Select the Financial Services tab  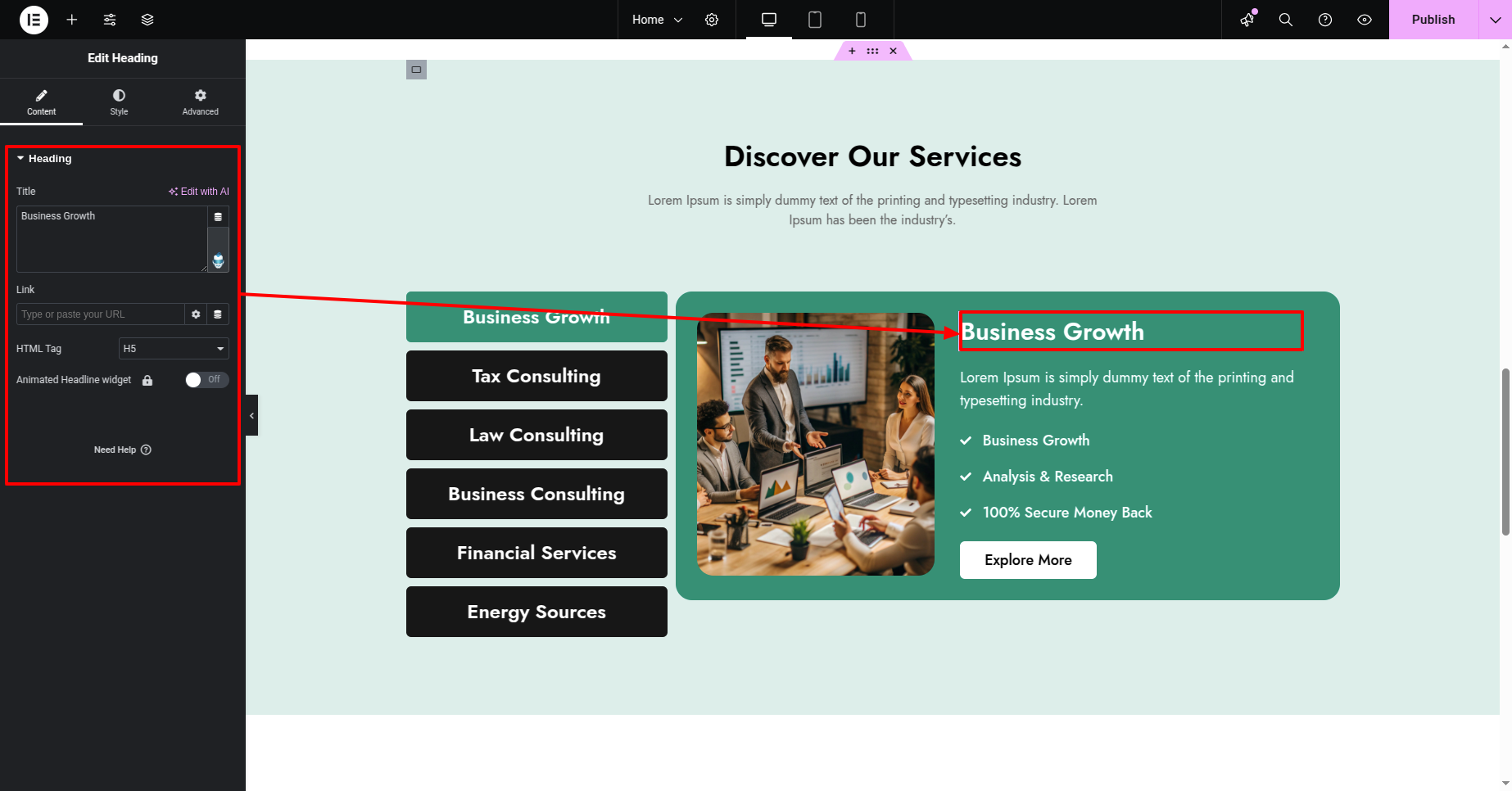point(536,553)
